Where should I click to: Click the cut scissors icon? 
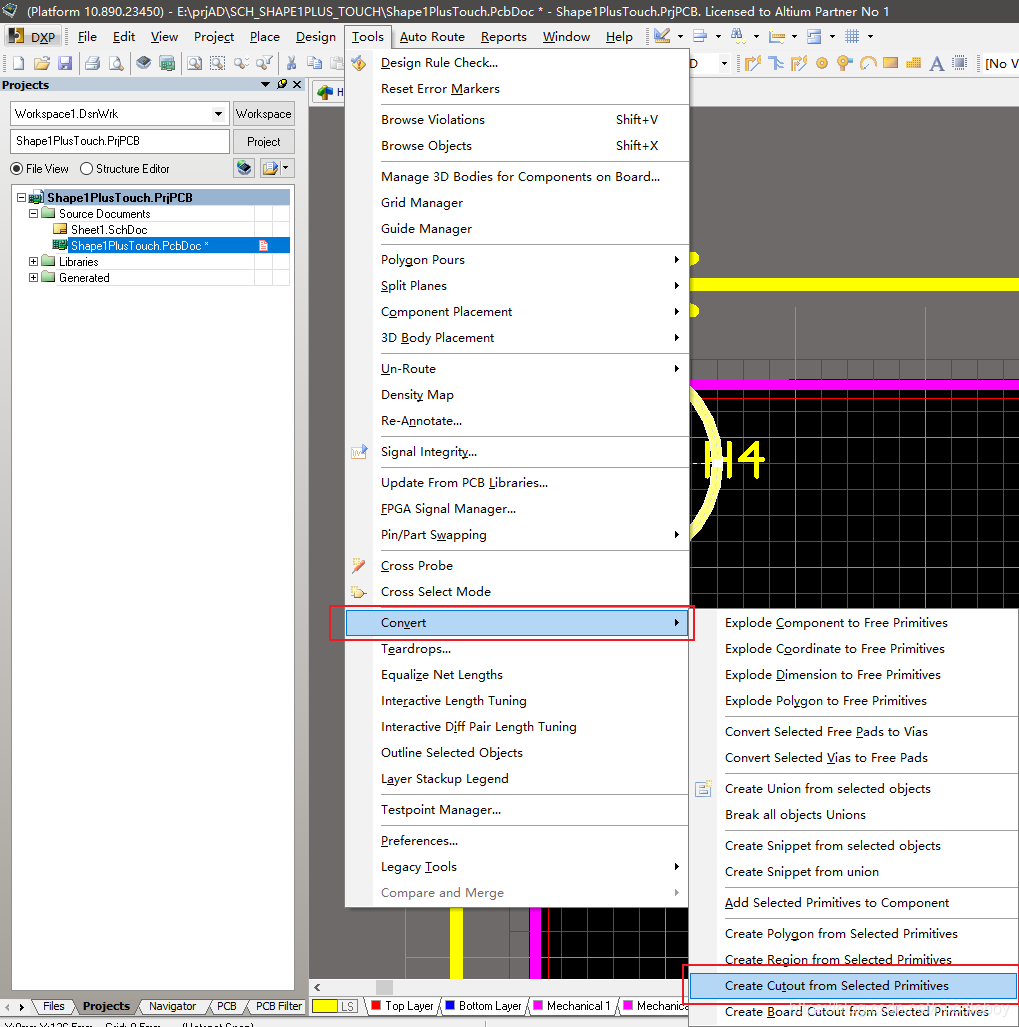pyautogui.click(x=291, y=63)
